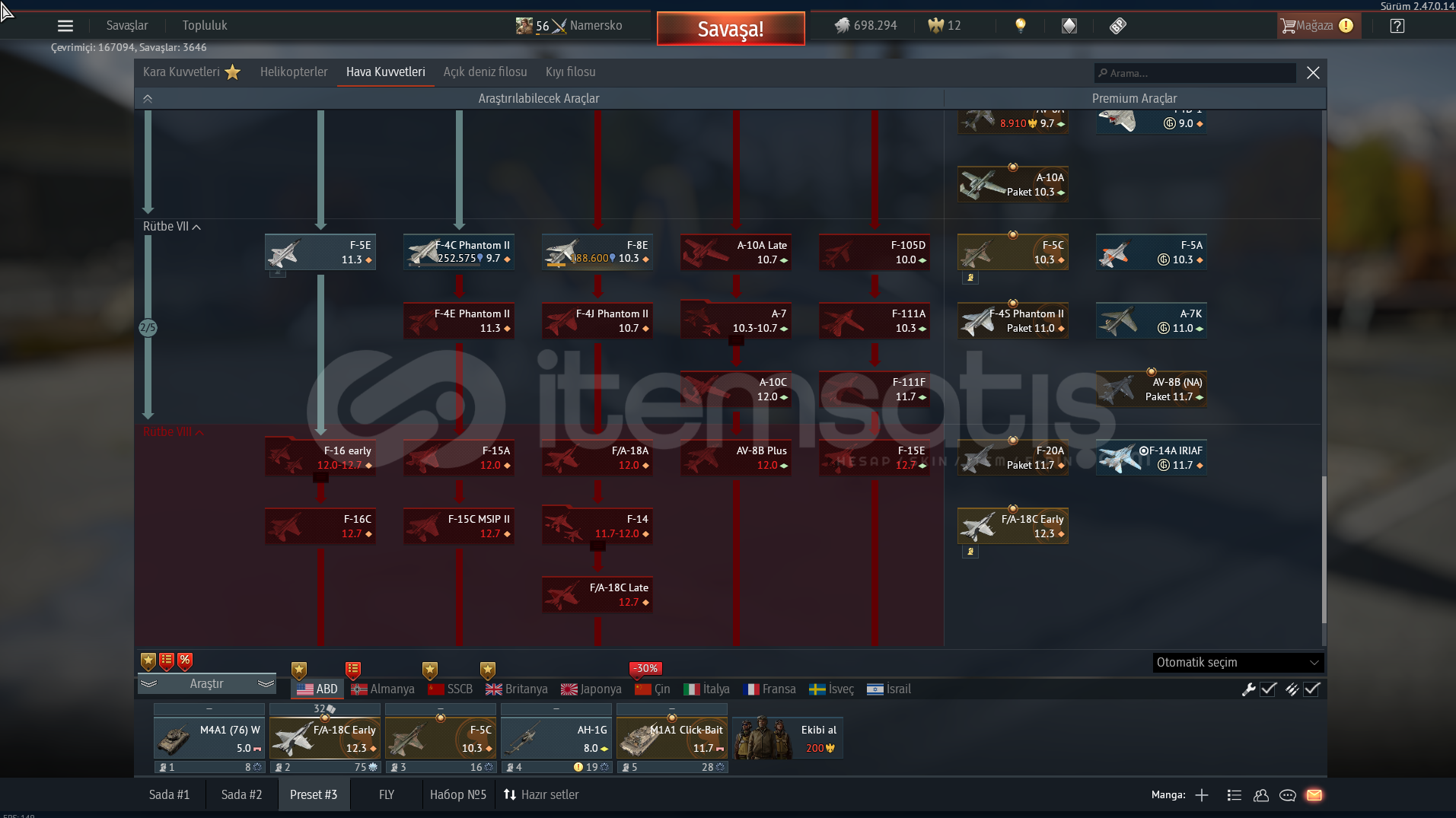Select the F-4S Phantom II pack aircraft
Viewport: 1456px width, 818px height.
[x=1013, y=320]
